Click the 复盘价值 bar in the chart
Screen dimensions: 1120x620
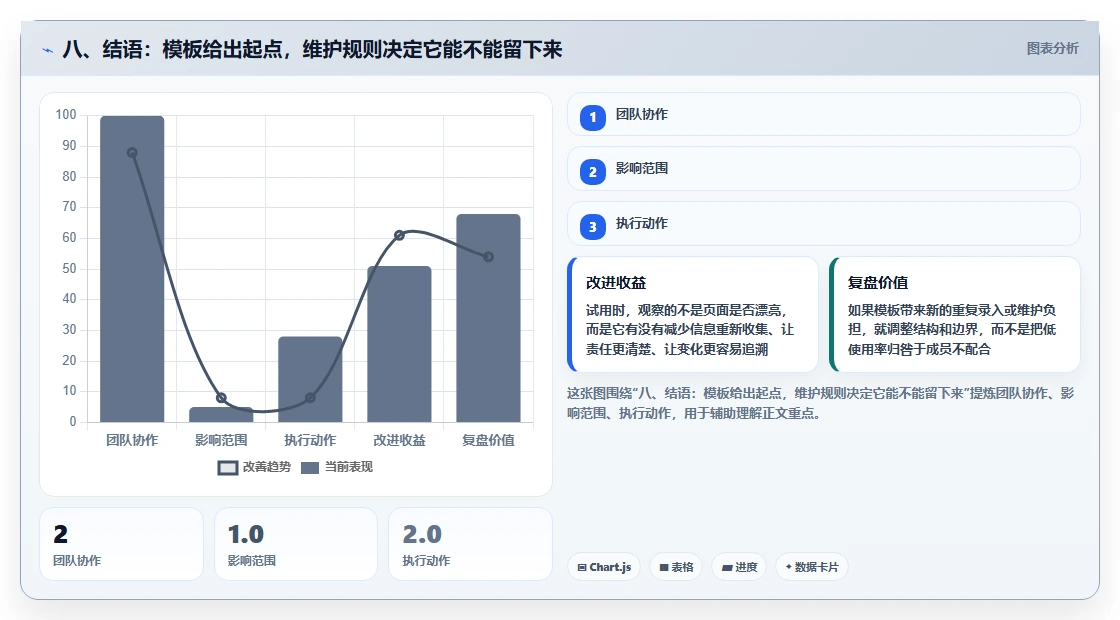[489, 318]
